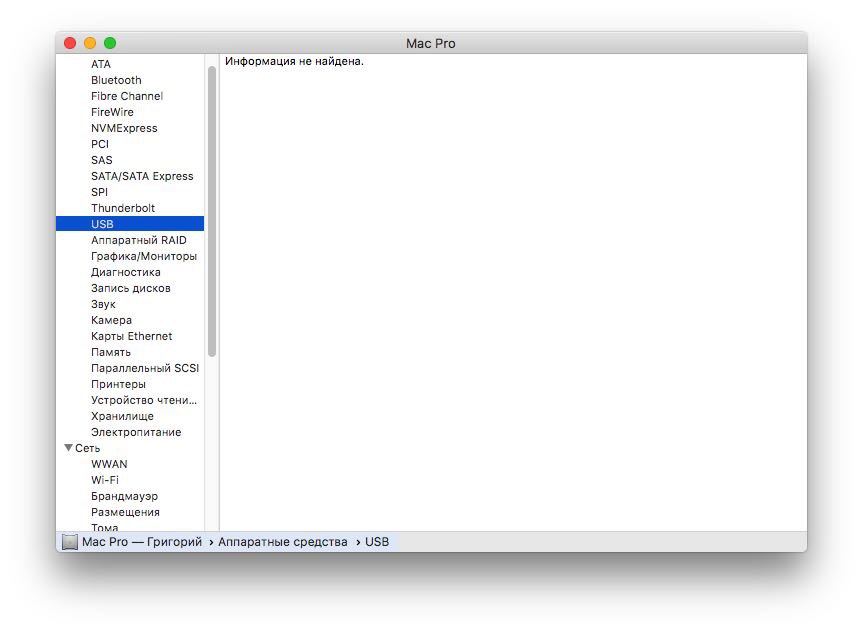This screenshot has width=863, height=632.
Task: Click USB in the path bar
Action: click(x=377, y=542)
